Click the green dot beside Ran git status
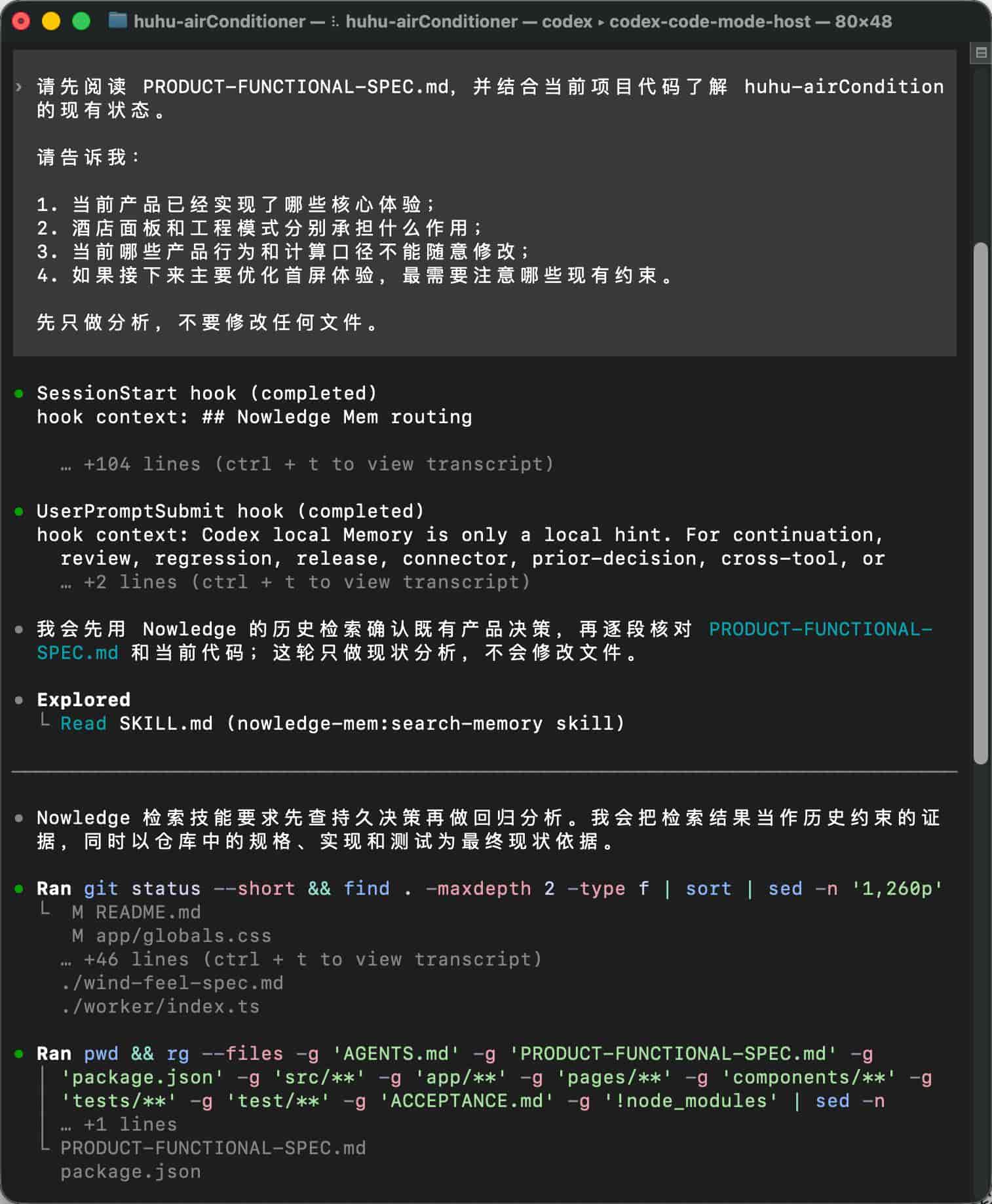Viewport: 992px width, 1204px height. pyautogui.click(x=19, y=889)
